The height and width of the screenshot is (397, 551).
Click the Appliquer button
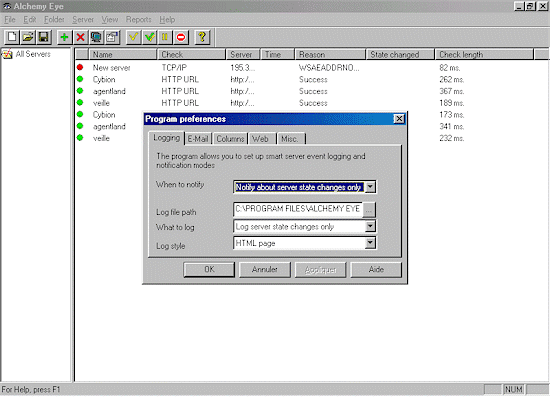320,269
